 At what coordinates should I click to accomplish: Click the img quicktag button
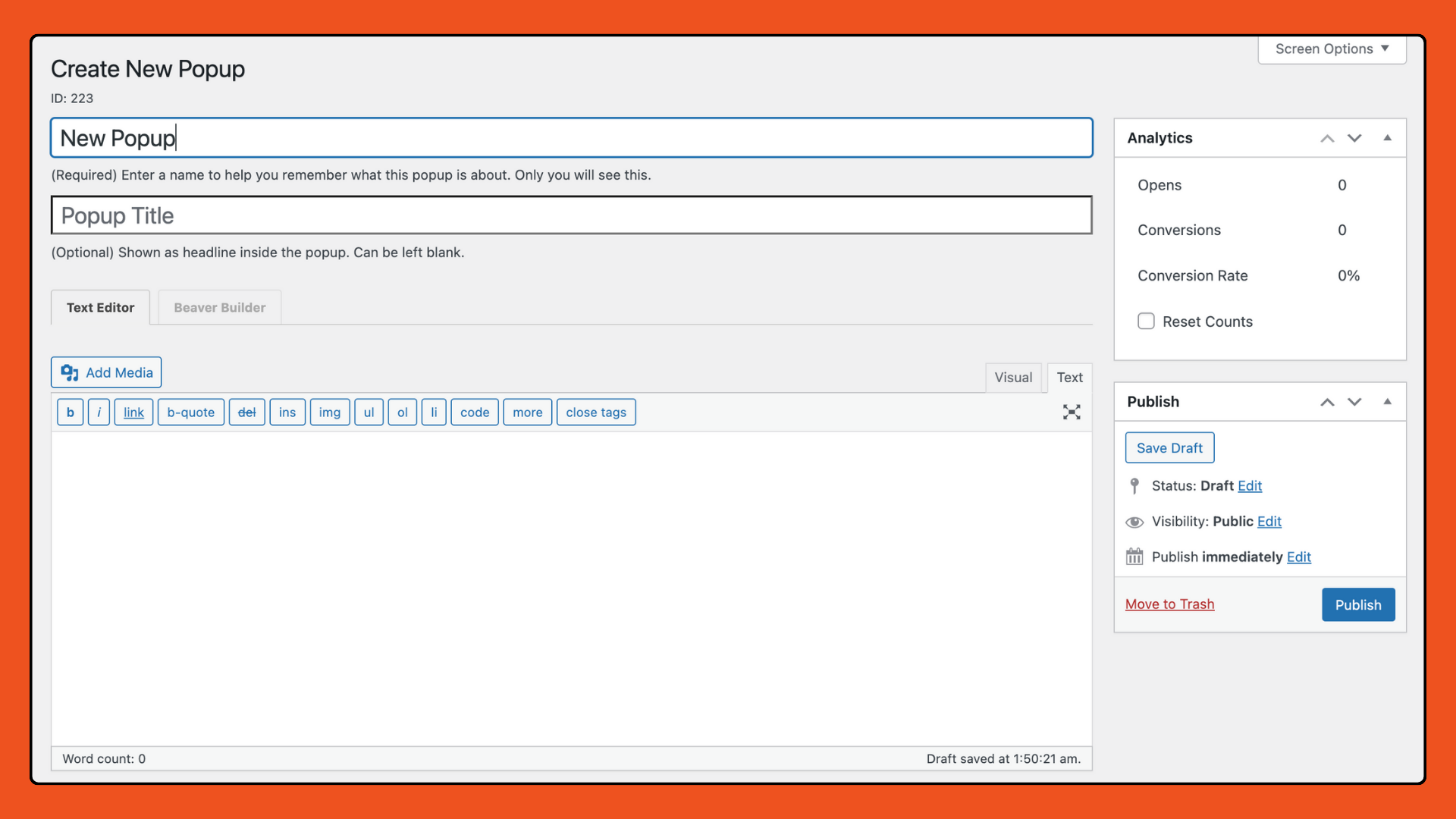pos(329,412)
